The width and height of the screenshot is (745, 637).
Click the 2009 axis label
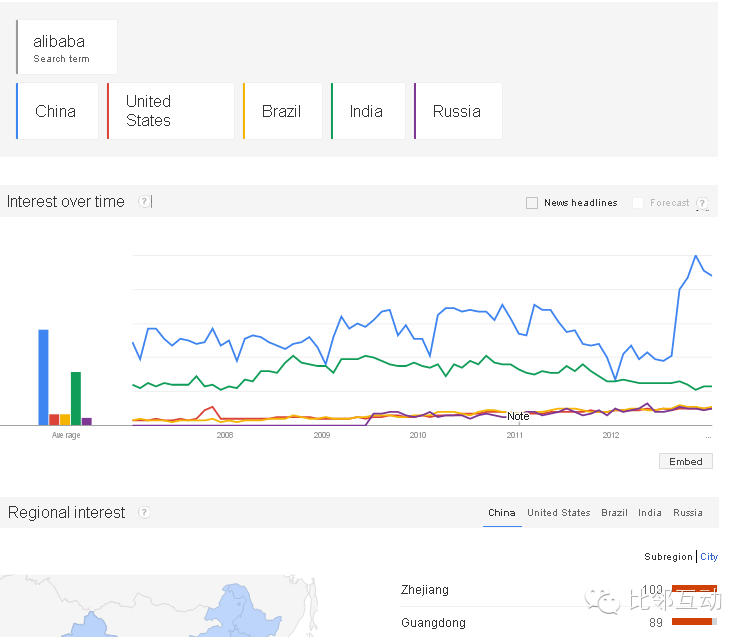click(x=322, y=435)
